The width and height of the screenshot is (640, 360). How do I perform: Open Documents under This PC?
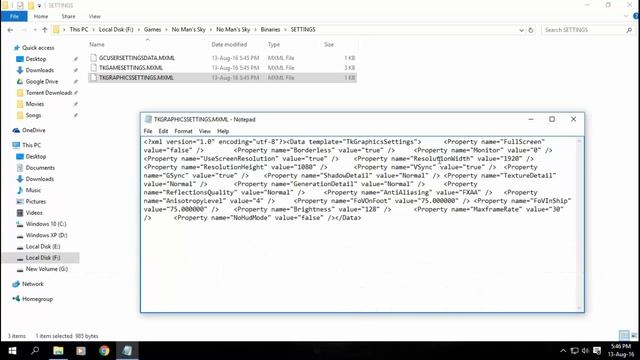pyautogui.click(x=40, y=168)
